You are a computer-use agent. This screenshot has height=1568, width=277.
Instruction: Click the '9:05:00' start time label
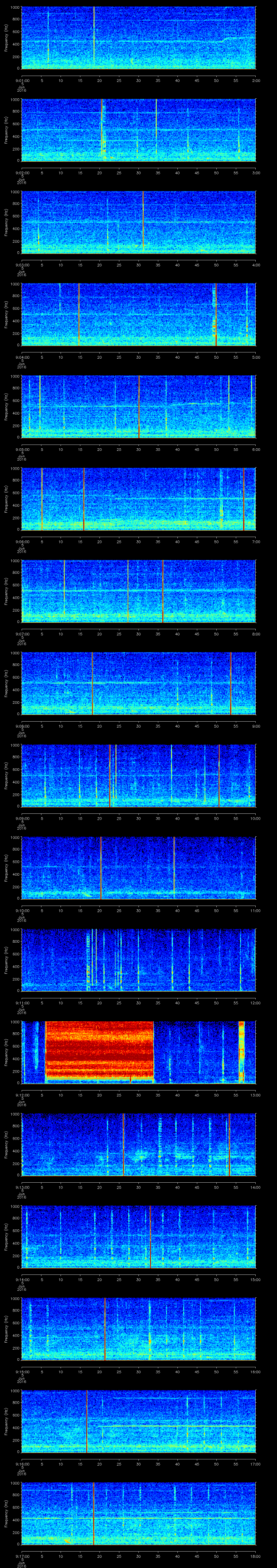pos(22,449)
